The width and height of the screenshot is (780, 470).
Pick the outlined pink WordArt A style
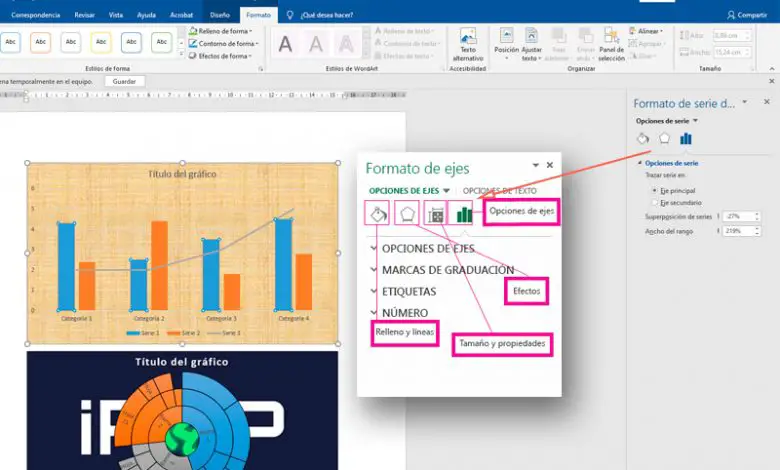click(x=346, y=44)
